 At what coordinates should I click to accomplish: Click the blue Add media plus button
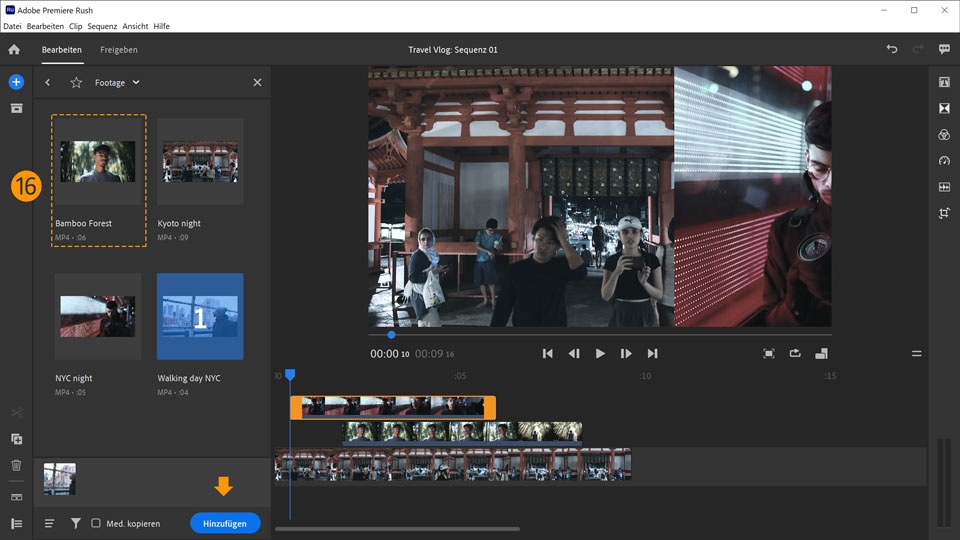[17, 82]
